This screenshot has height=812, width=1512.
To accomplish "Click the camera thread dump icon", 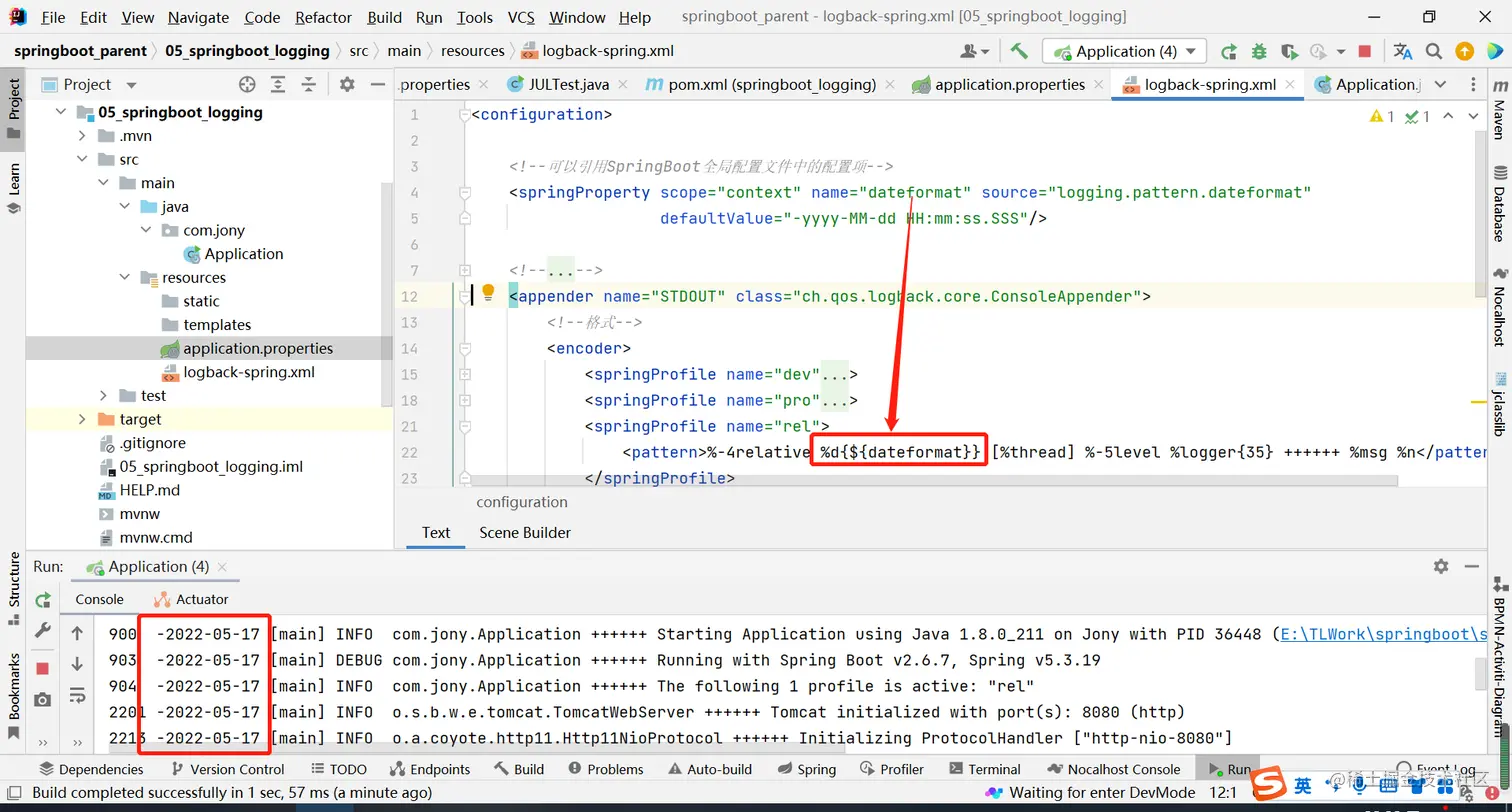I will [x=42, y=700].
